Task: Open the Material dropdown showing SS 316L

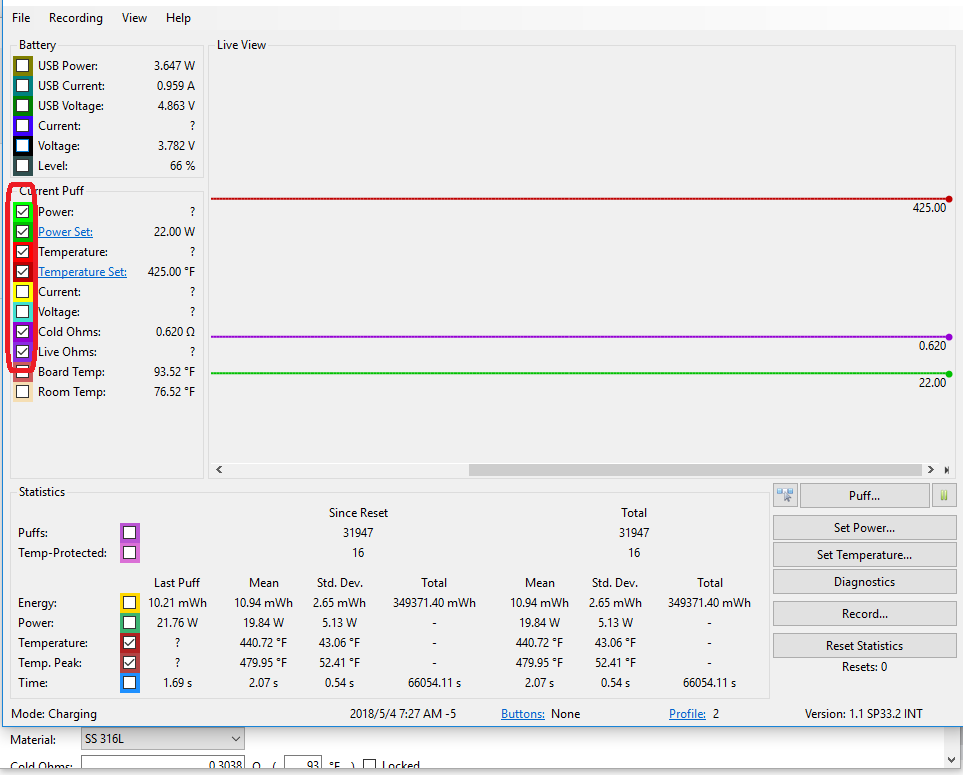Action: (163, 739)
